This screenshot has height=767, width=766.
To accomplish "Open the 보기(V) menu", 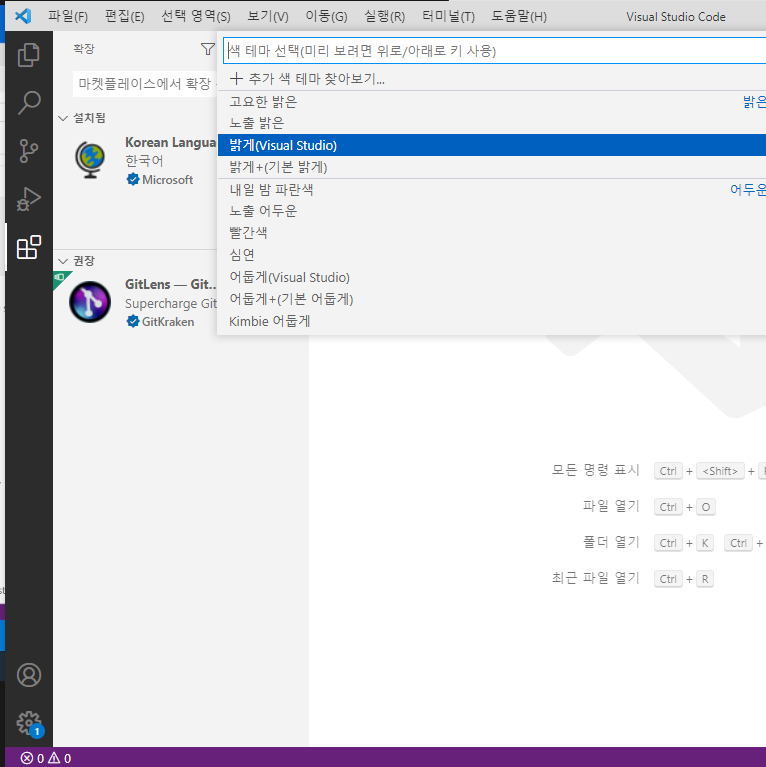I will (x=268, y=17).
